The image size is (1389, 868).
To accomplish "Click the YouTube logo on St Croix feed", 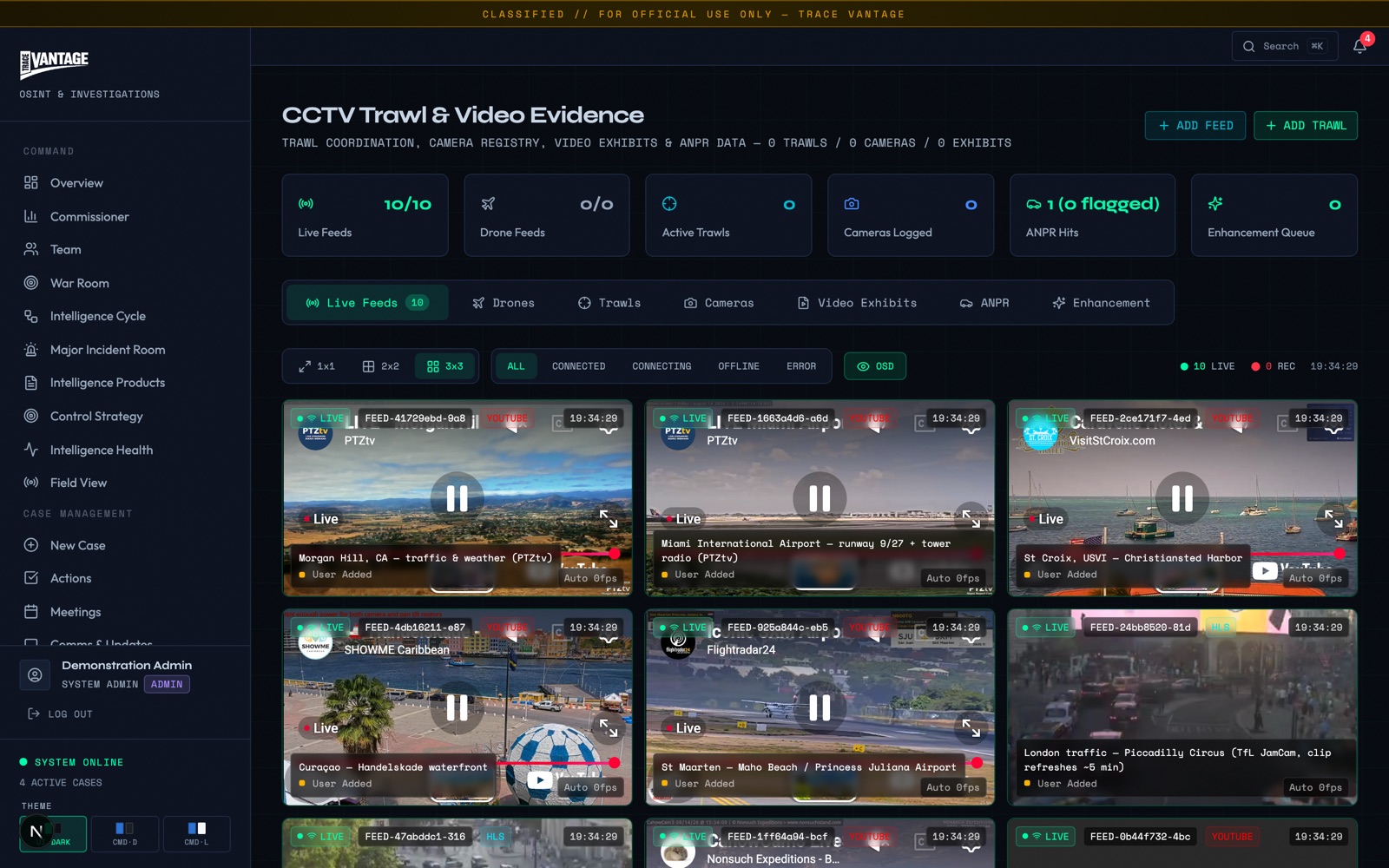I will [1265, 570].
